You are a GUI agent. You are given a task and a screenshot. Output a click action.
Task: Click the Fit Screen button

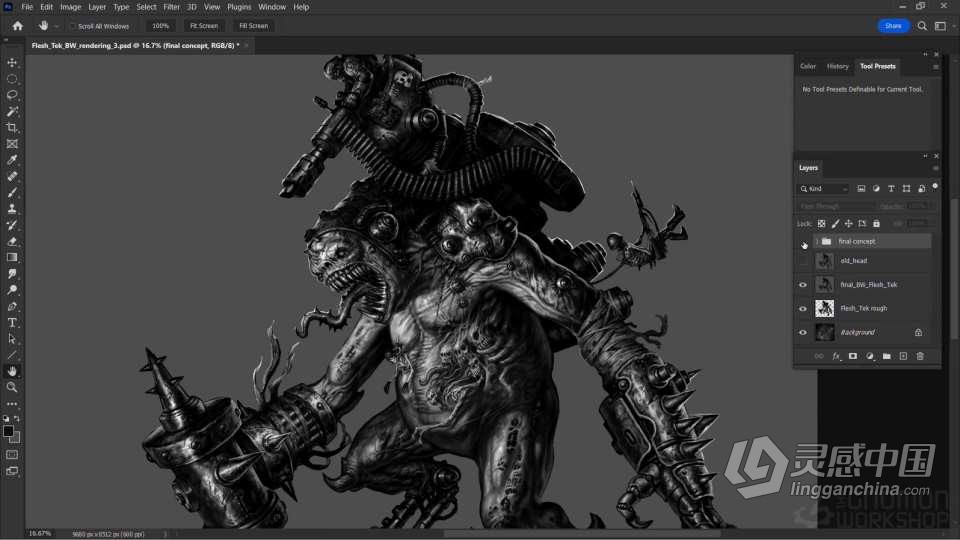[x=204, y=26]
